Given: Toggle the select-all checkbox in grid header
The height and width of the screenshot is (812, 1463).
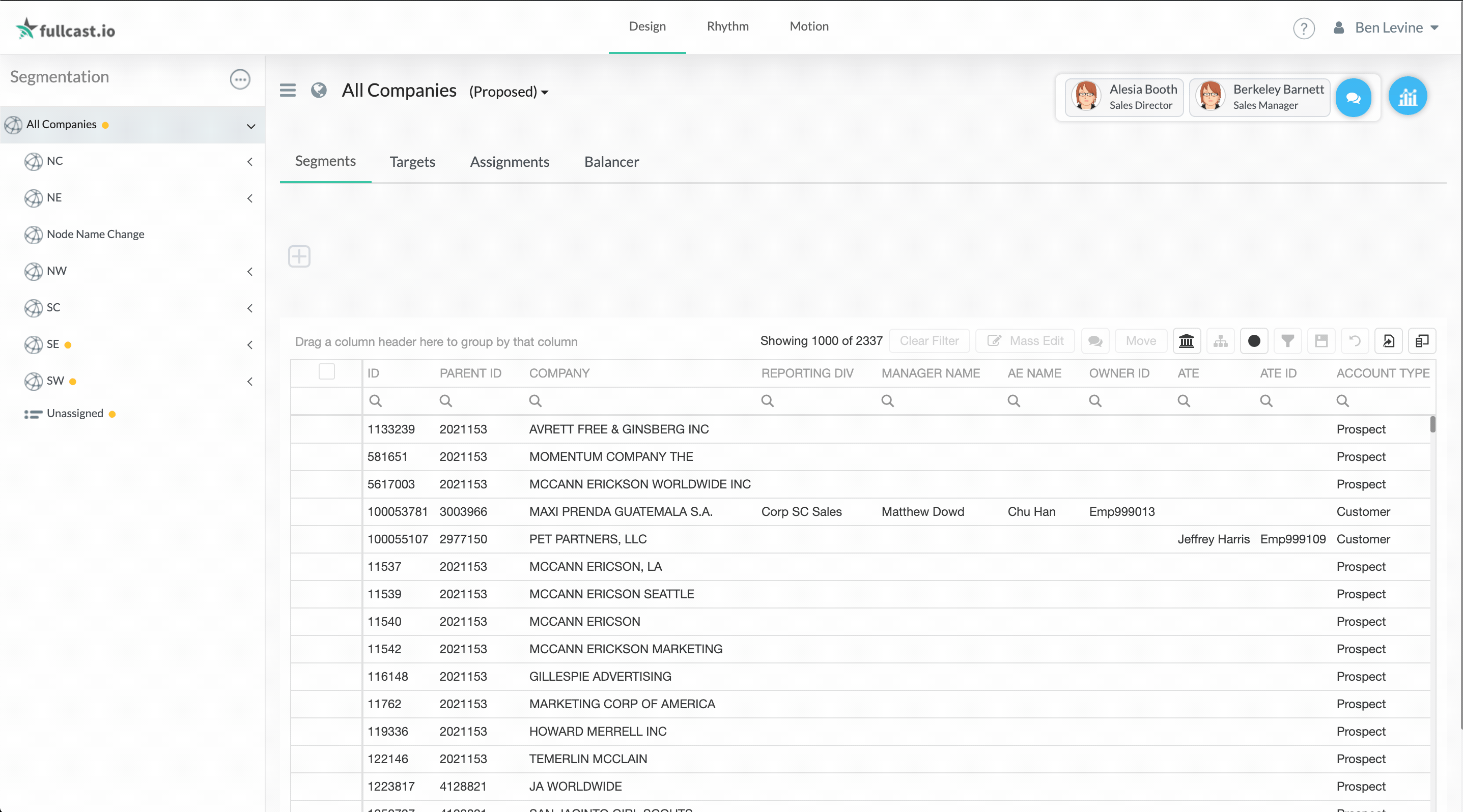Looking at the screenshot, I should click(x=327, y=372).
